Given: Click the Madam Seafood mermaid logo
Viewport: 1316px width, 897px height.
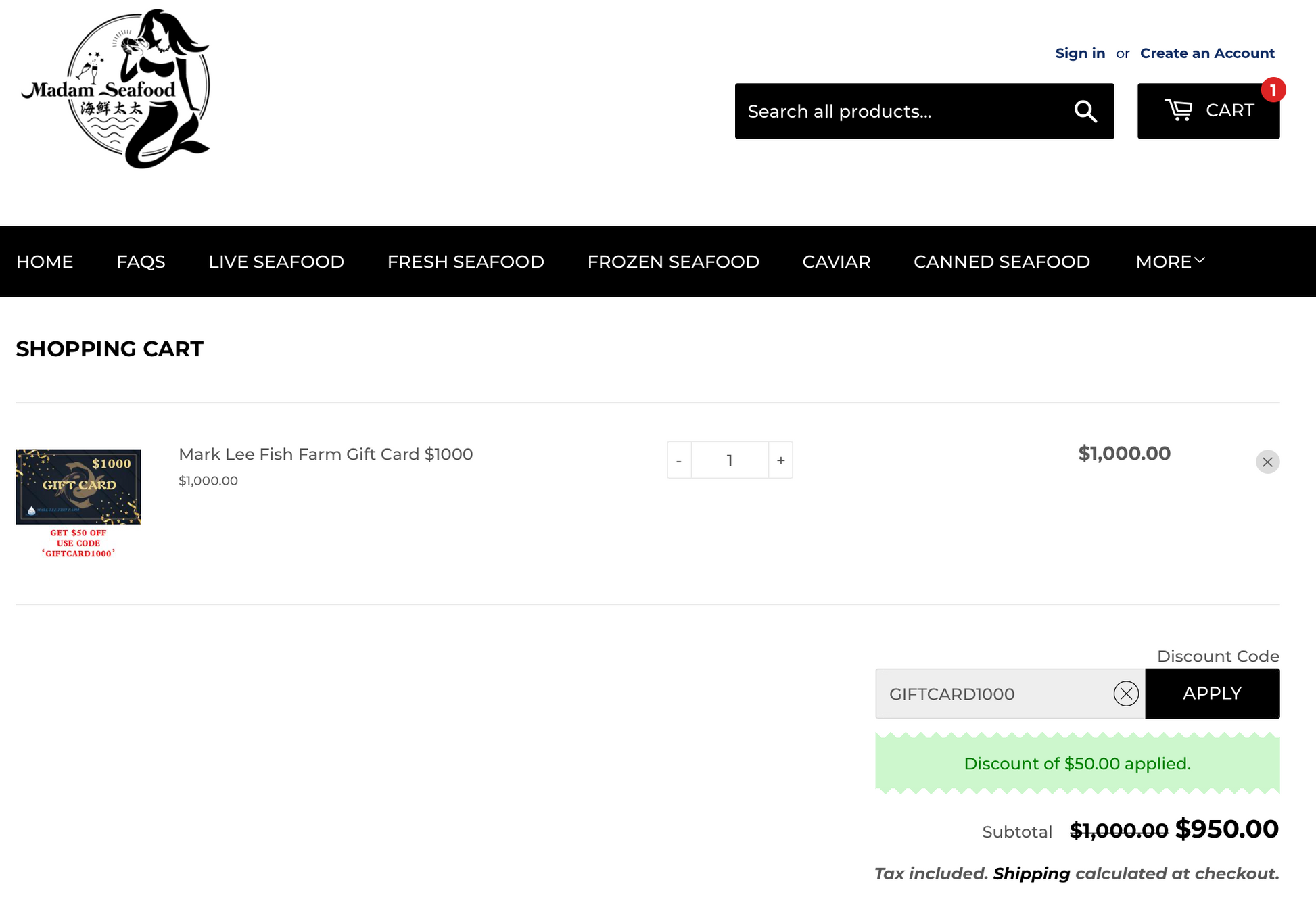Looking at the screenshot, I should [x=116, y=89].
